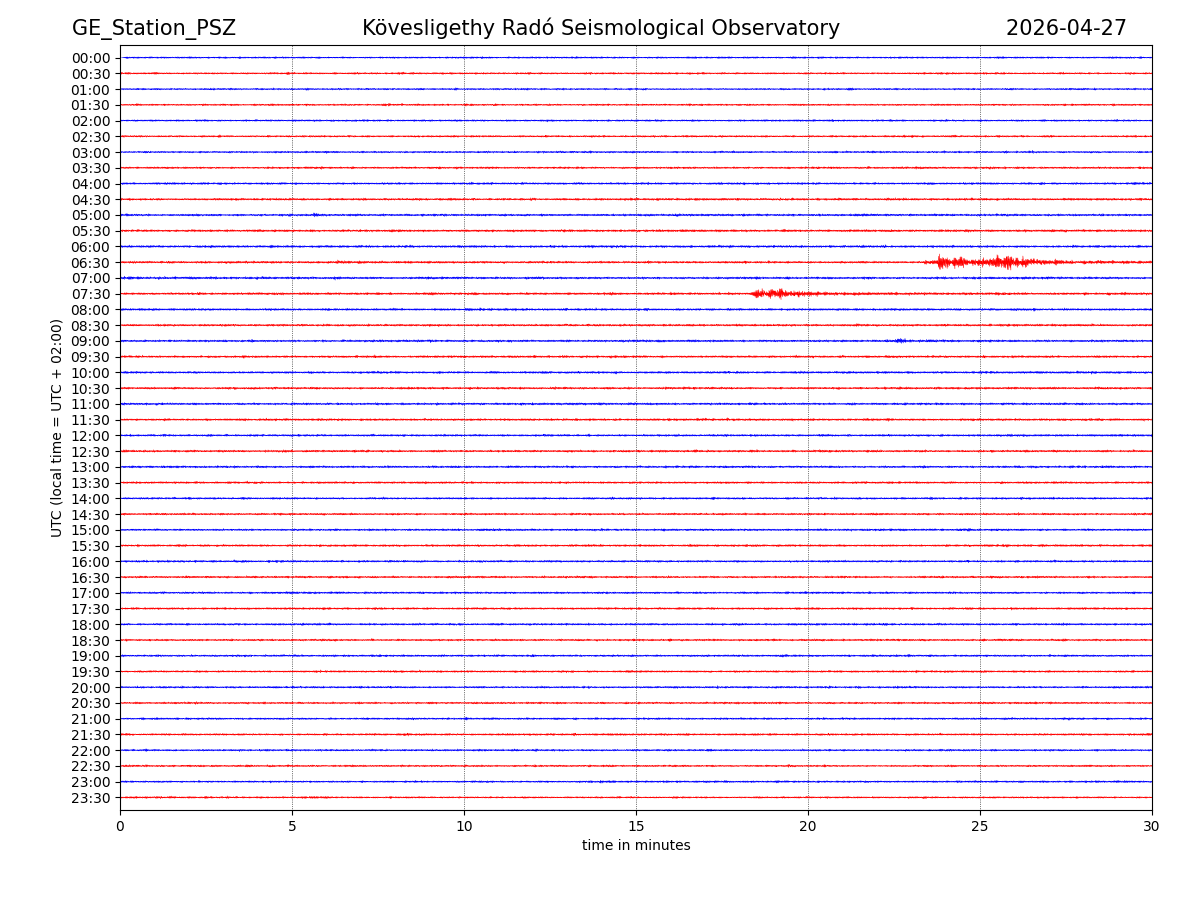
Task: Click the 15 tick on the minutes axis
Action: (x=636, y=827)
